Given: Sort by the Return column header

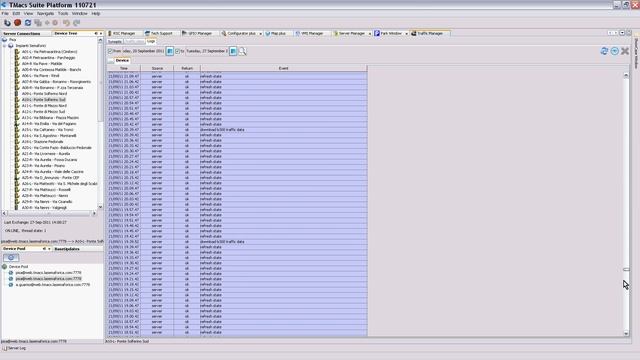Looking at the screenshot, I should (187, 68).
